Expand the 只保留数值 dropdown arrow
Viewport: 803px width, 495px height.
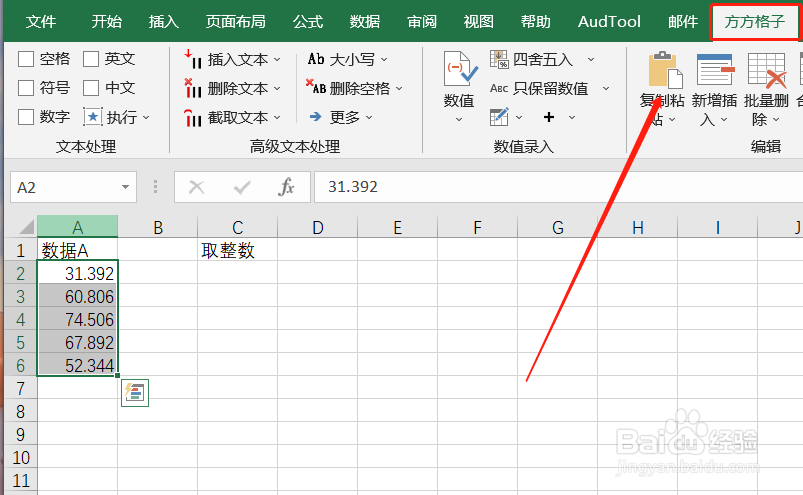coord(606,89)
